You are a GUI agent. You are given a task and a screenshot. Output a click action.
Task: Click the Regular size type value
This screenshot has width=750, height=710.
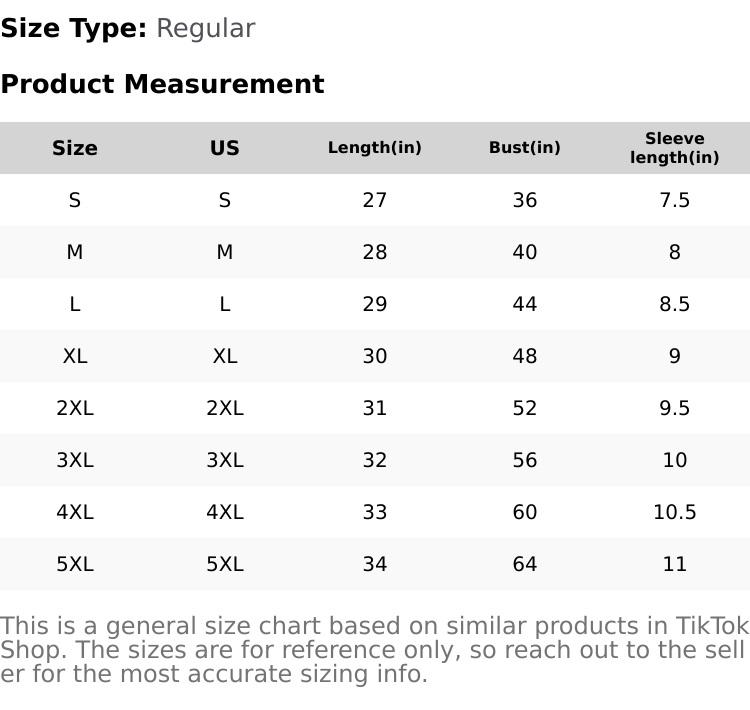(x=205, y=29)
